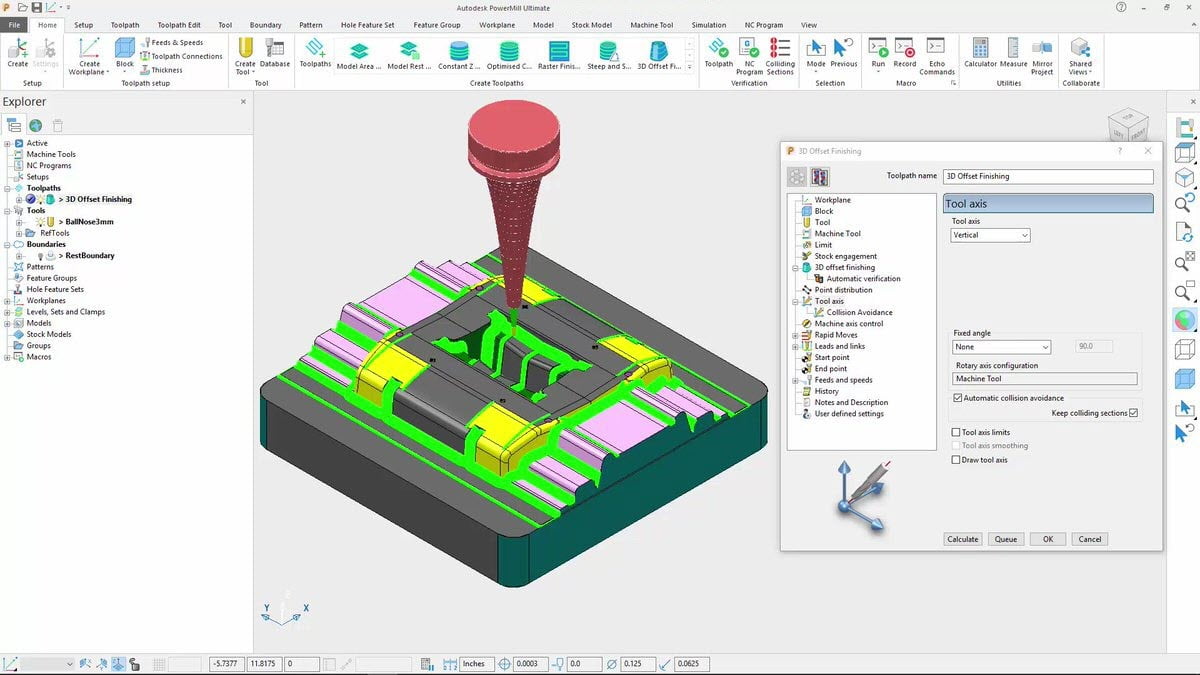Switch to the NC Program tab
Viewport: 1200px width, 675px height.
(764, 25)
